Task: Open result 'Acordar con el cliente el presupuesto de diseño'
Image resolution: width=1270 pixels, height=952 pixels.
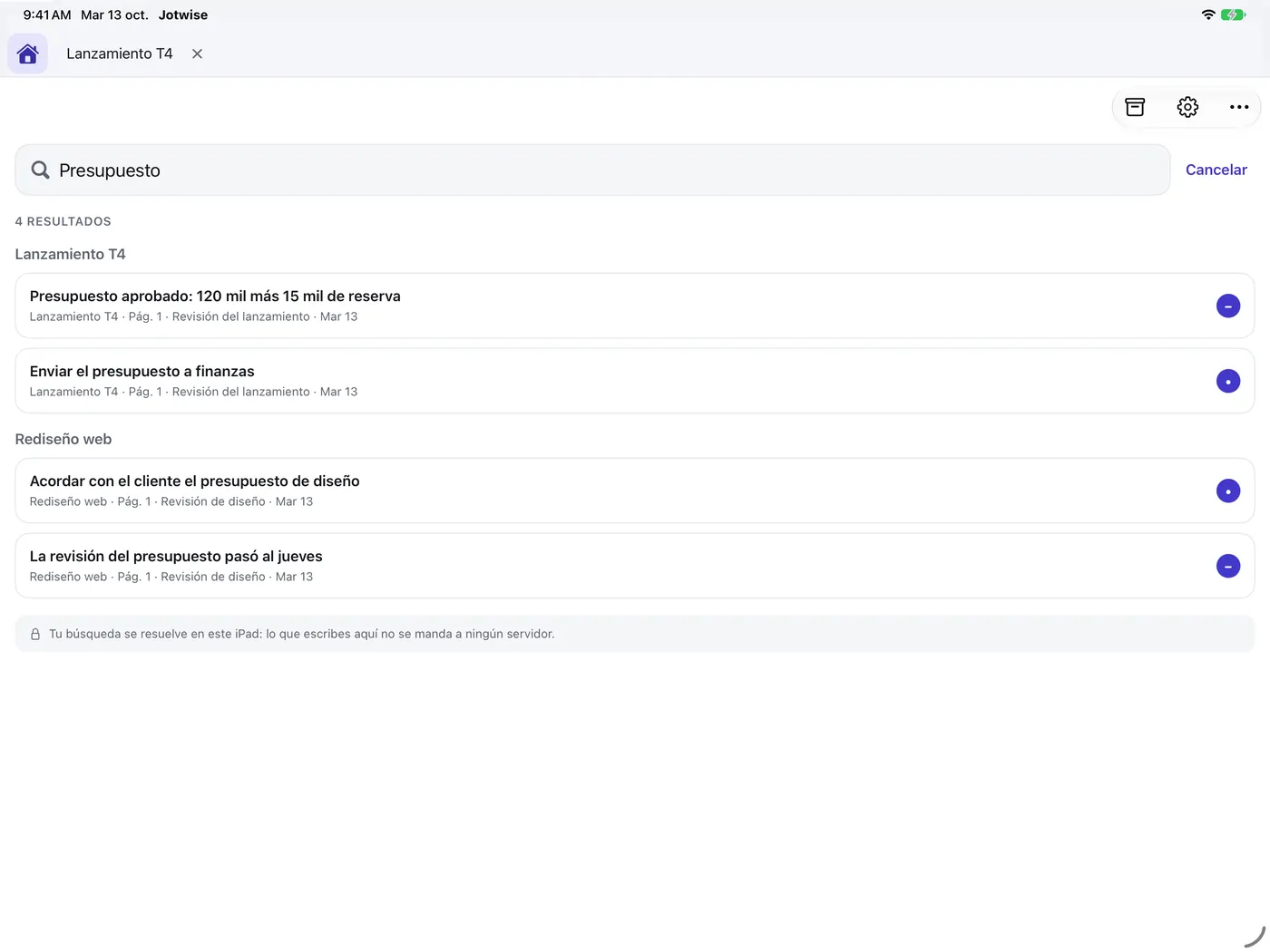Action: point(634,491)
